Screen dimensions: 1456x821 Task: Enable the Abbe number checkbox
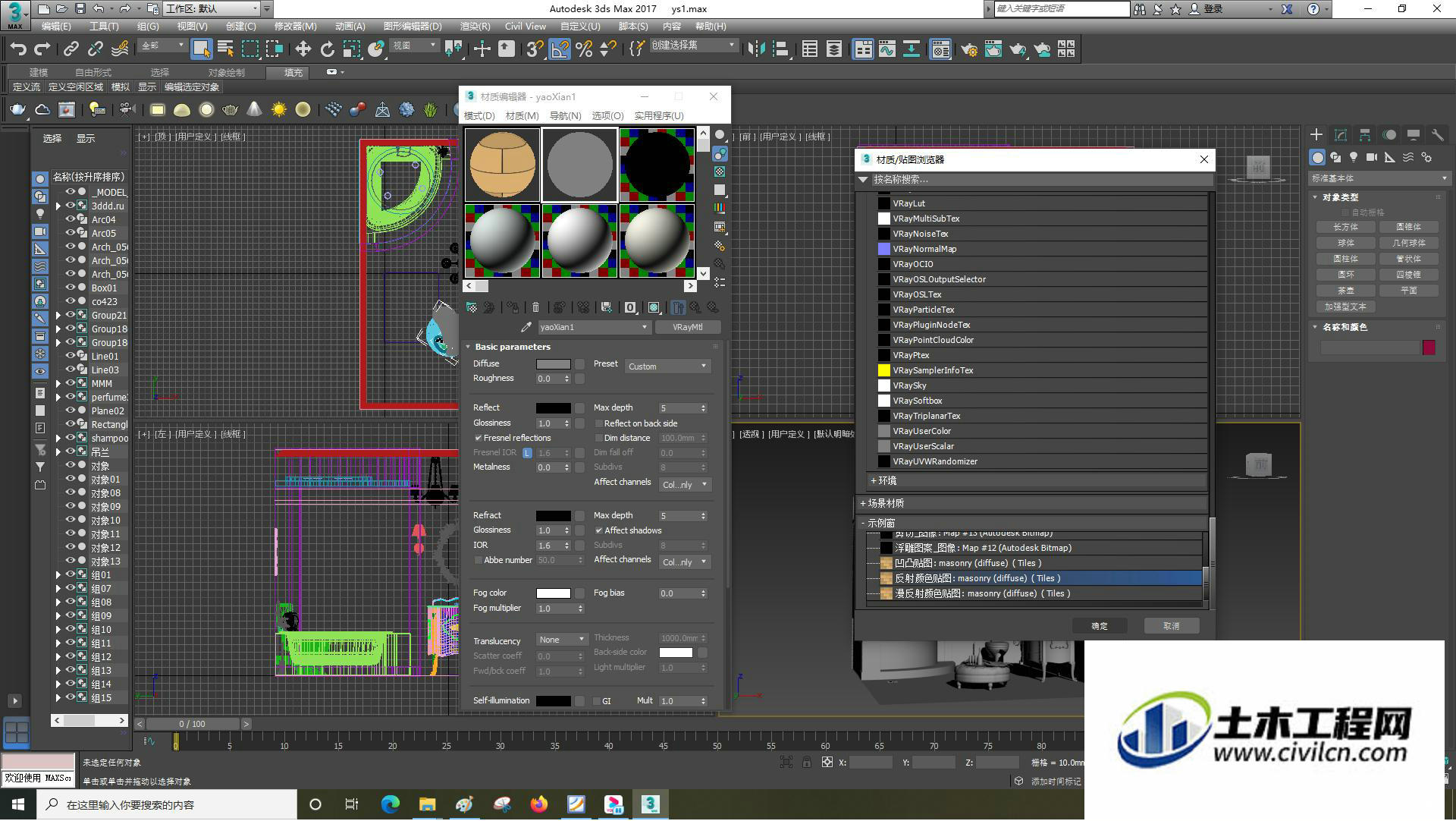(478, 560)
